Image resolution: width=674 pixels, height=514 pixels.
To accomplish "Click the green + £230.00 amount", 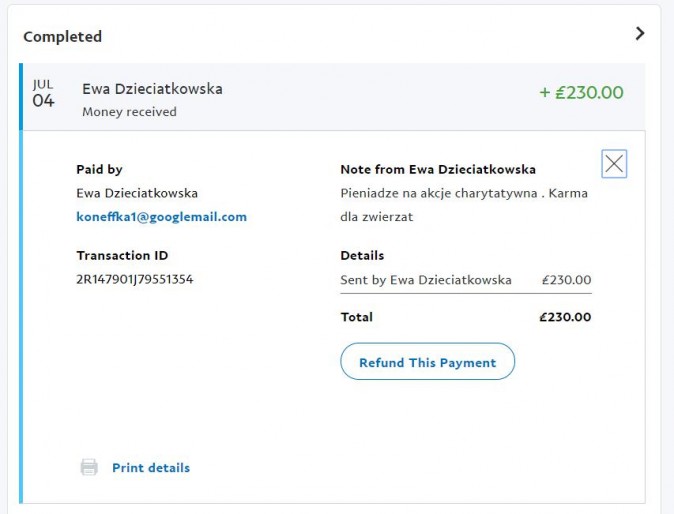I will 581,93.
